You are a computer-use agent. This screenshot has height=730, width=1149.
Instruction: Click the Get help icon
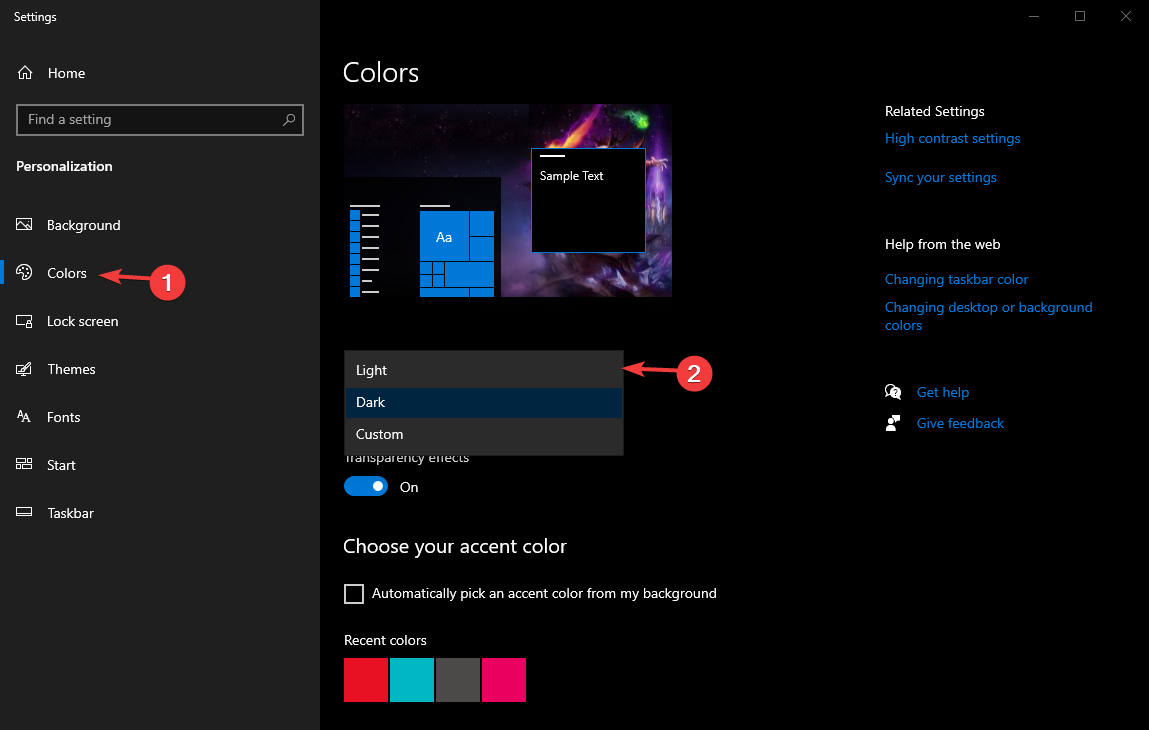pos(893,392)
